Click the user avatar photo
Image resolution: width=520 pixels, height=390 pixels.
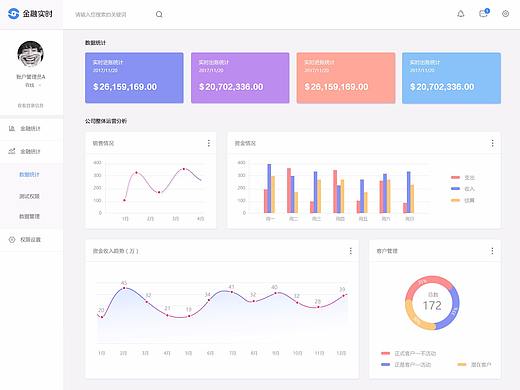(x=30, y=54)
